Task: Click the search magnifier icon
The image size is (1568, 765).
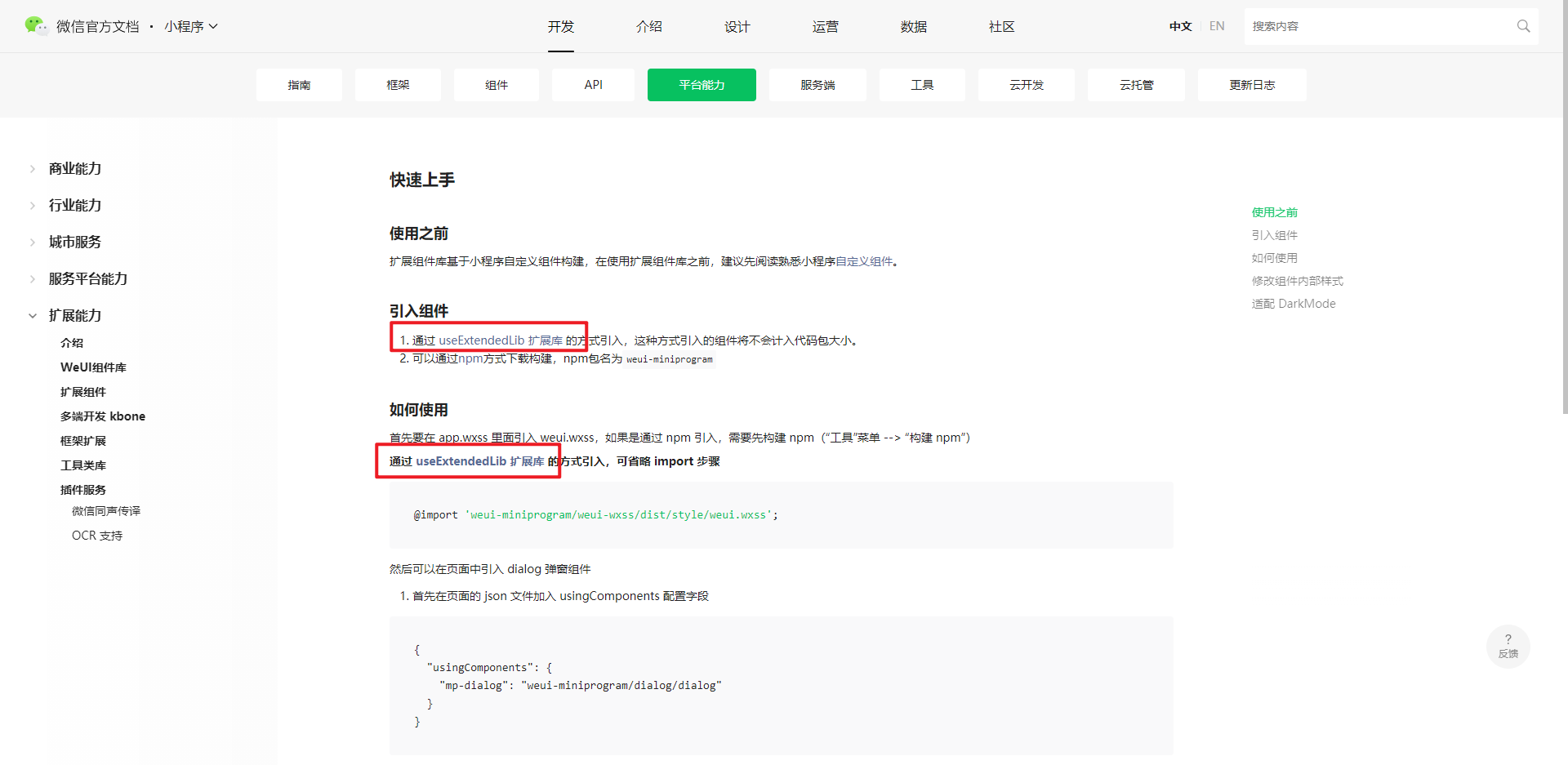Action: point(1523,26)
